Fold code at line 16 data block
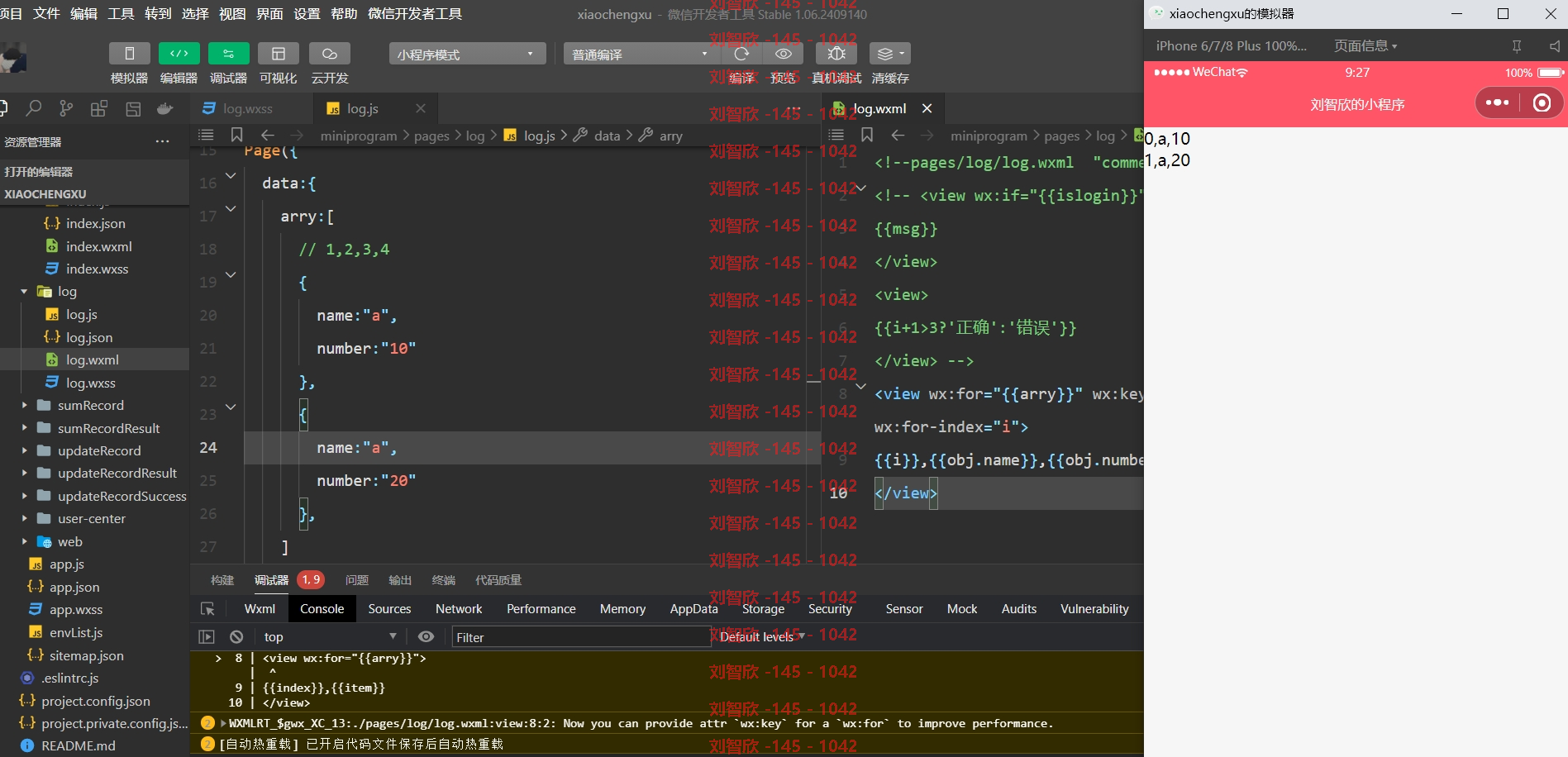The height and width of the screenshot is (757, 1568). coord(231,175)
